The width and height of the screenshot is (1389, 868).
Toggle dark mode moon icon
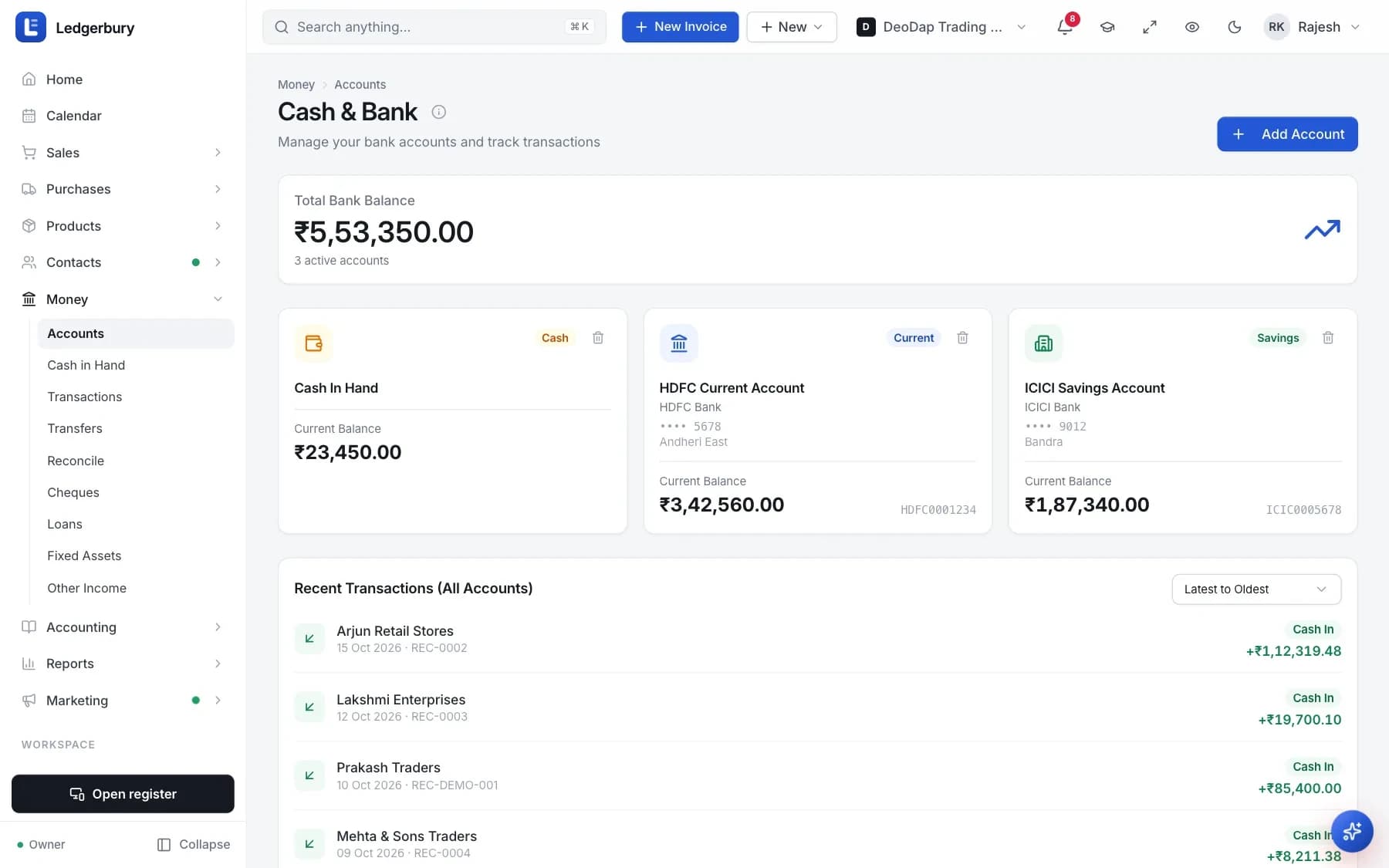pos(1235,27)
